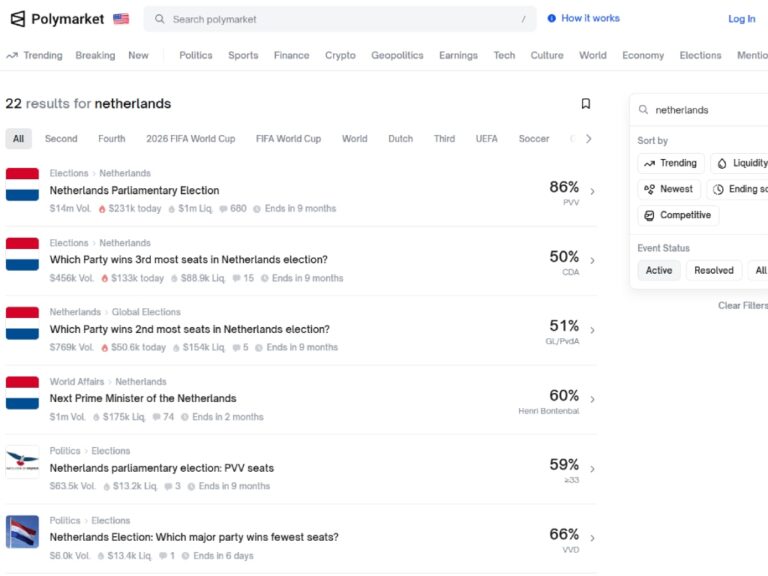The image size is (768, 576).
Task: Expand the 3rd most seats market chevron
Action: (x=592, y=261)
